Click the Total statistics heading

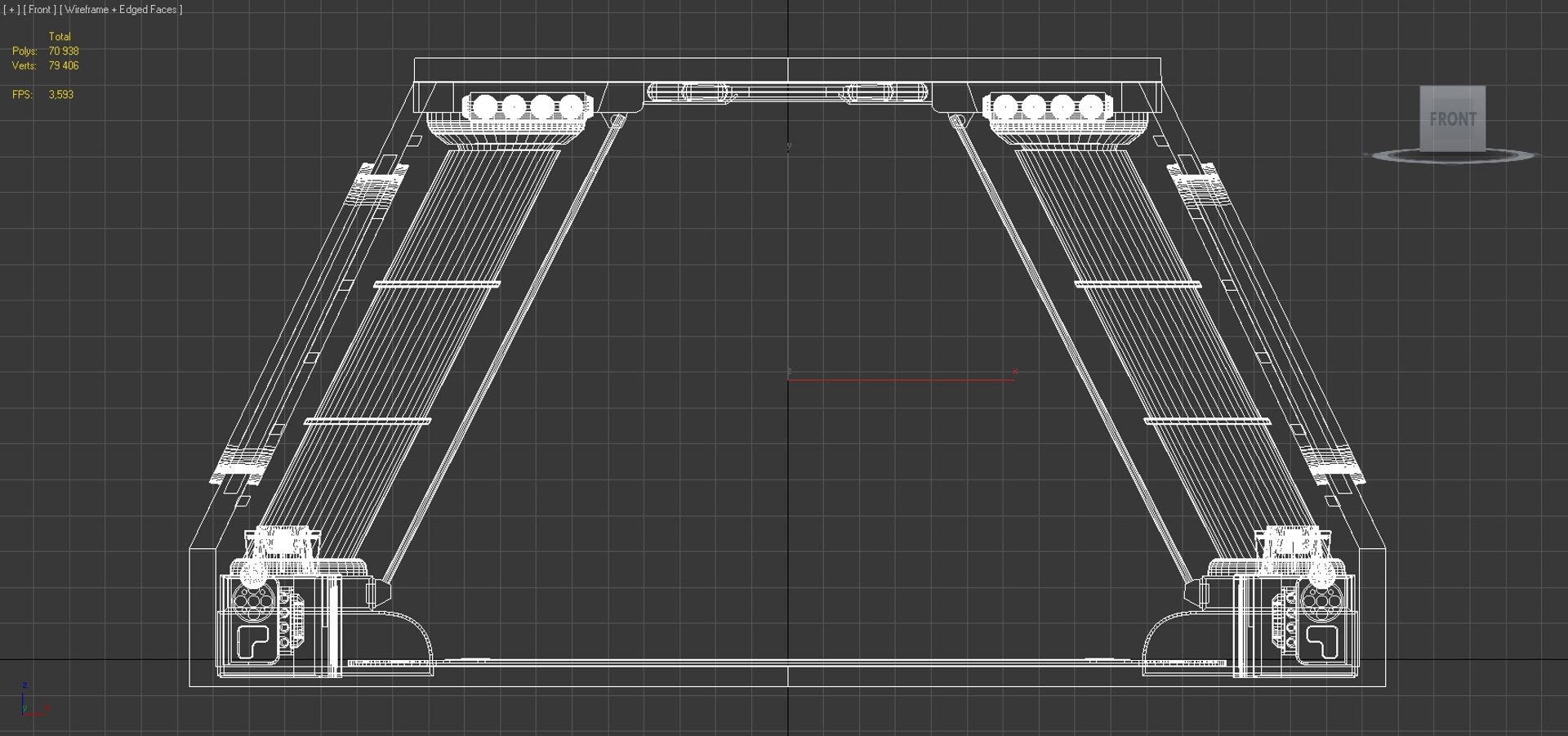[x=60, y=37]
